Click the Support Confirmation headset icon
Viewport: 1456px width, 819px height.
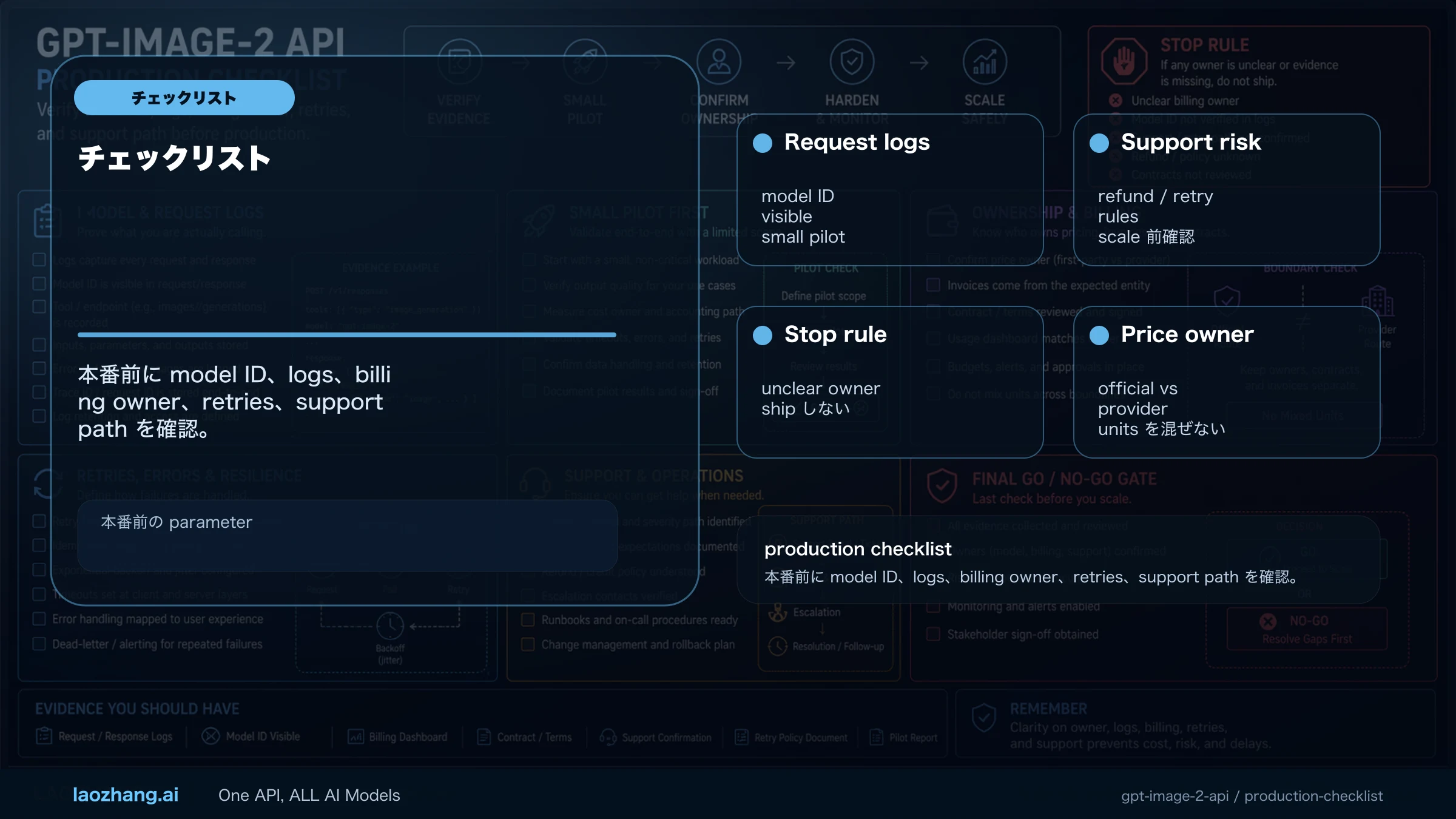click(608, 737)
